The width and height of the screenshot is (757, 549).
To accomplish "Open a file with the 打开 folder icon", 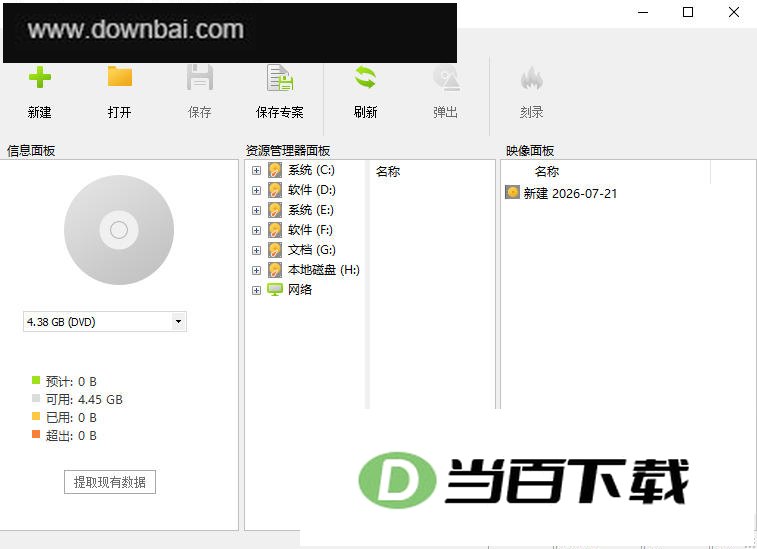I will coord(120,77).
